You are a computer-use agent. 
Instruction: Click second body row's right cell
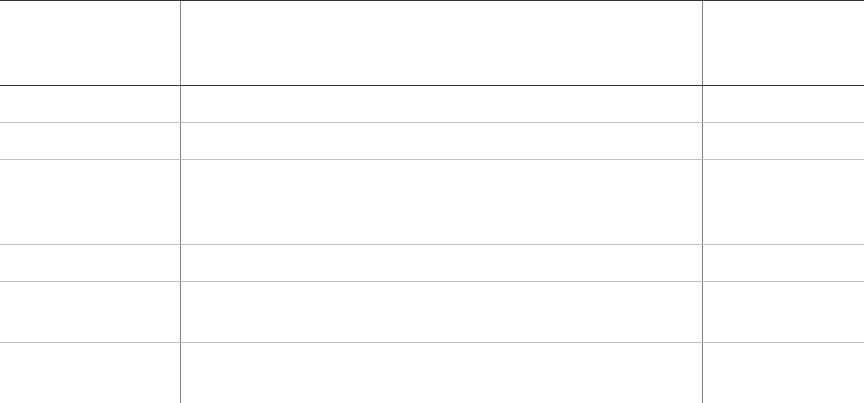(x=783, y=141)
